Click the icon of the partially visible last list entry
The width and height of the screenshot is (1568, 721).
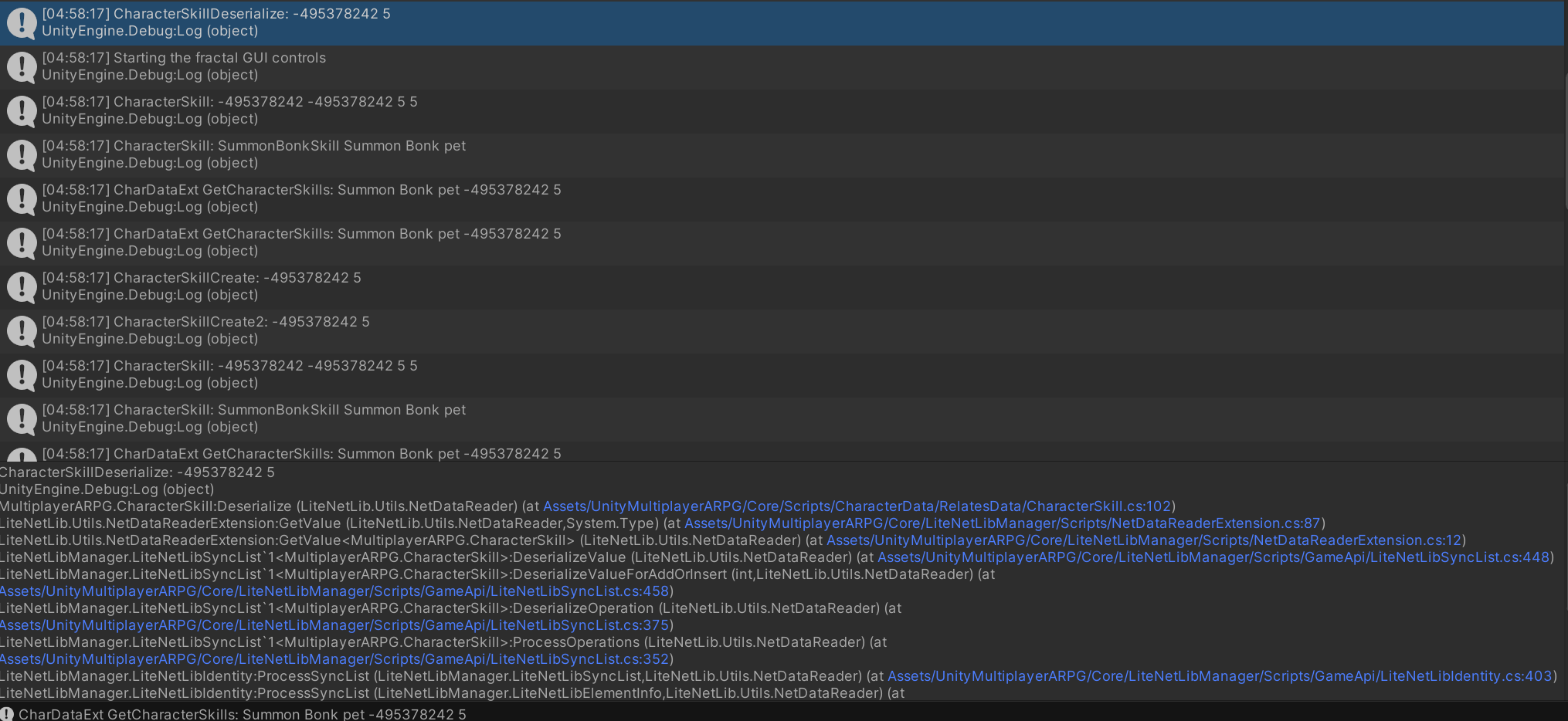pos(21,454)
